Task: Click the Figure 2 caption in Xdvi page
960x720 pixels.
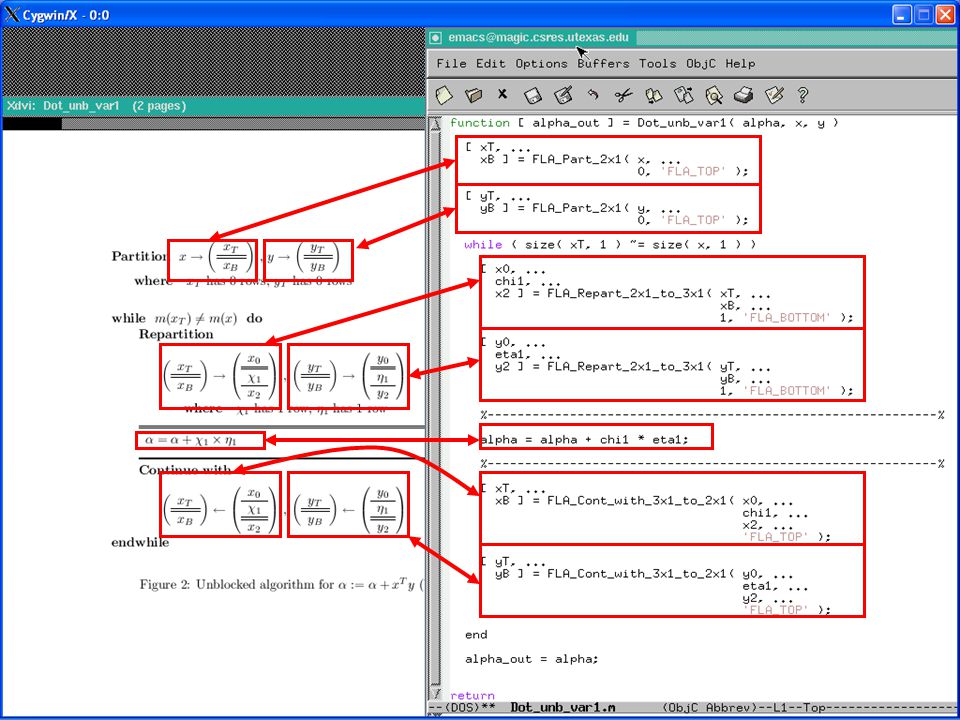Action: tap(281, 585)
